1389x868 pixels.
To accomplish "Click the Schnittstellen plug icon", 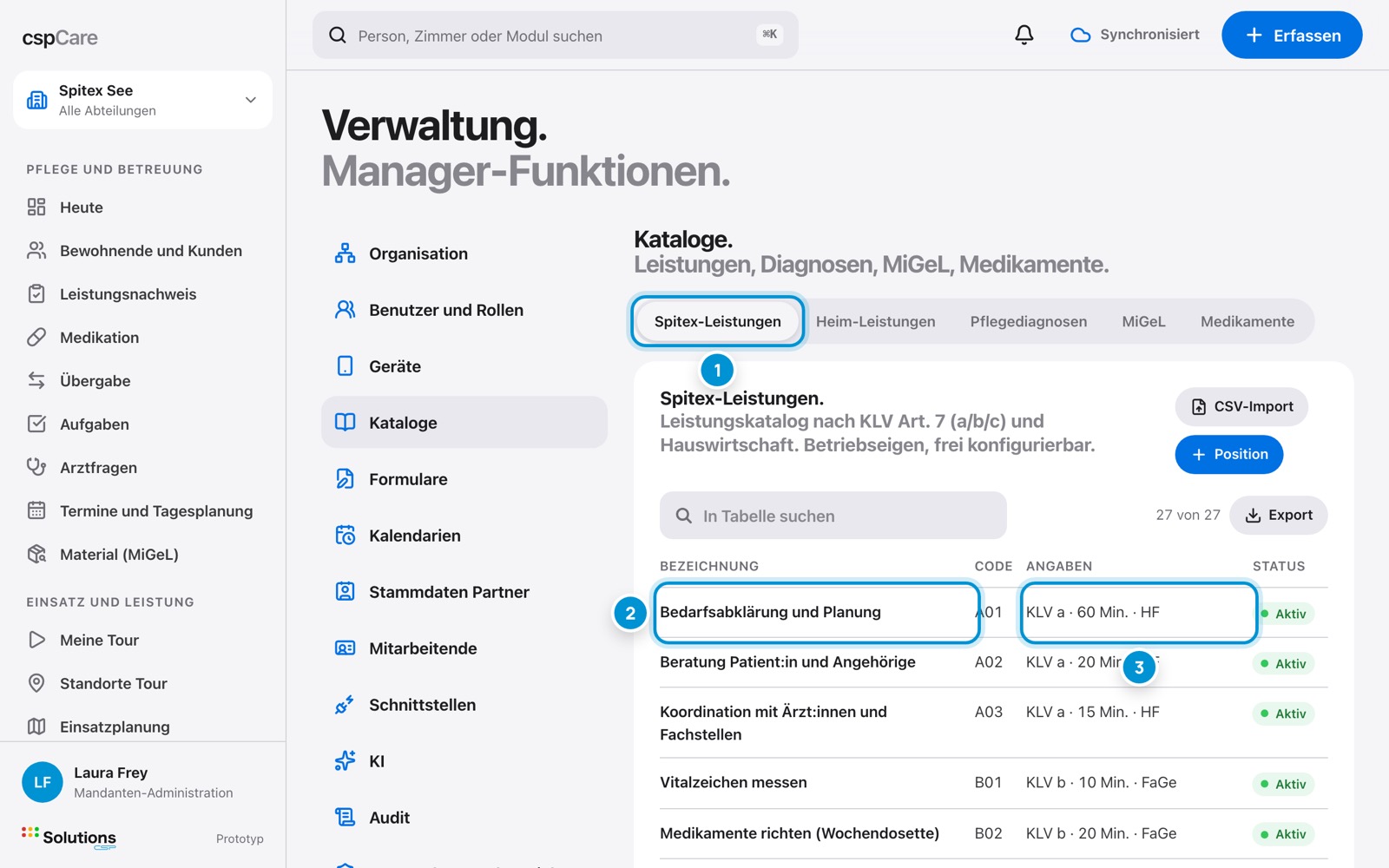I will 345,705.
